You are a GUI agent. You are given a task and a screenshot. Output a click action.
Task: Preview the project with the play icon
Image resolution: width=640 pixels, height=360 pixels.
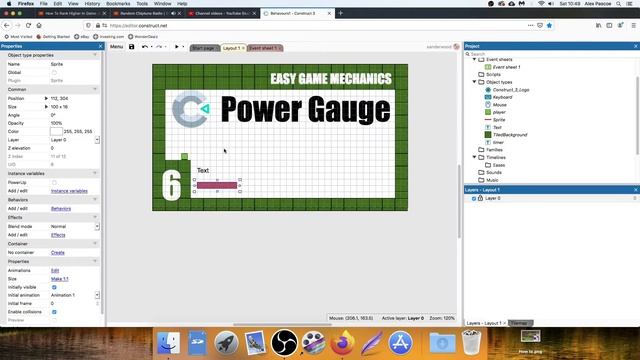pyautogui.click(x=177, y=47)
